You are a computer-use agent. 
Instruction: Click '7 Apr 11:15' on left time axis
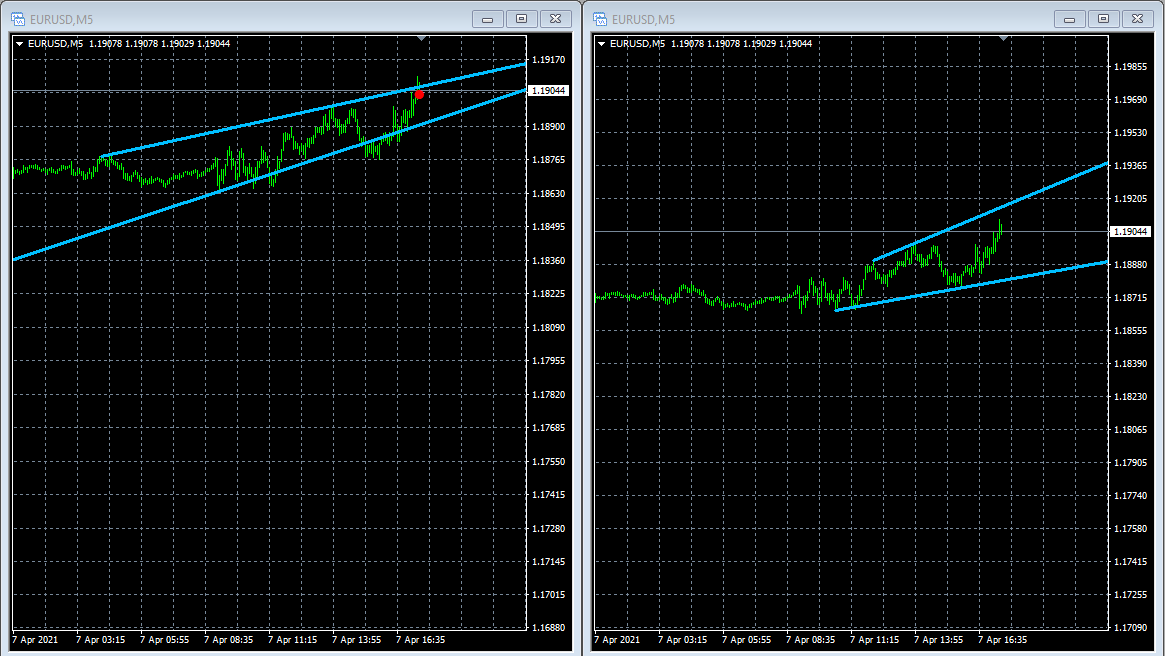(293, 640)
